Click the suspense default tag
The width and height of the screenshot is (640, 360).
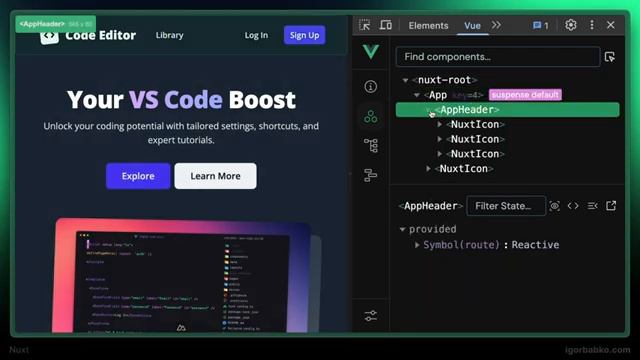pos(525,95)
